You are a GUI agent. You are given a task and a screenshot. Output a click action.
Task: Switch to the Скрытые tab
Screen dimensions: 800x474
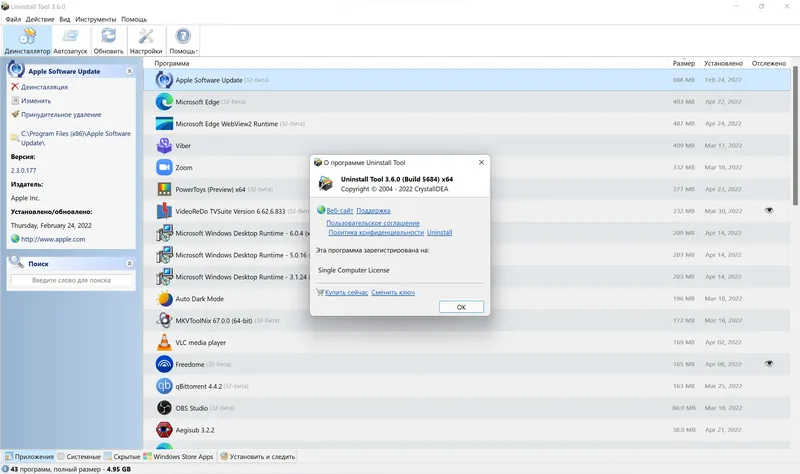tap(122, 457)
